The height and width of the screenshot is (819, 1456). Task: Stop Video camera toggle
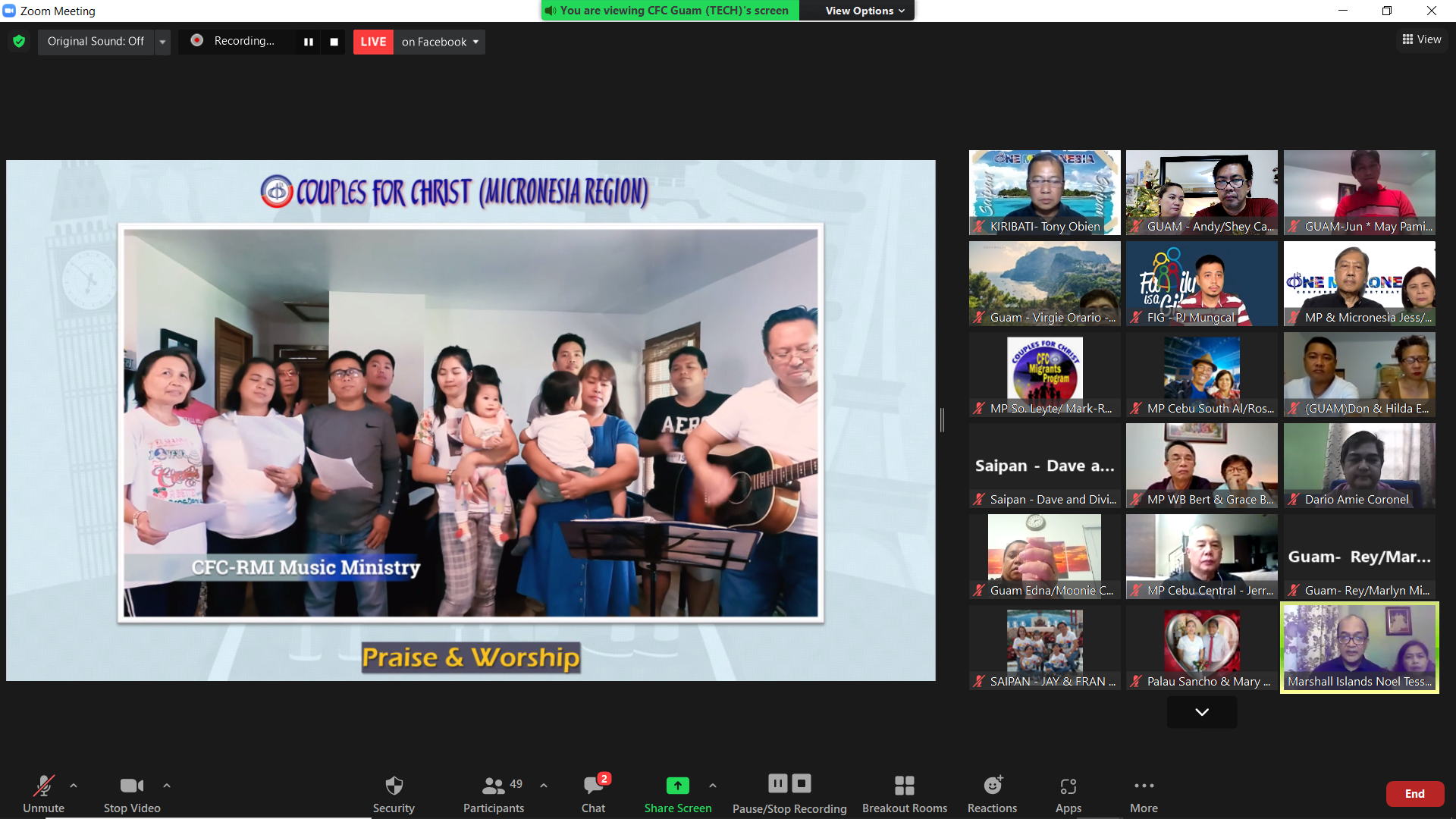coord(132,793)
